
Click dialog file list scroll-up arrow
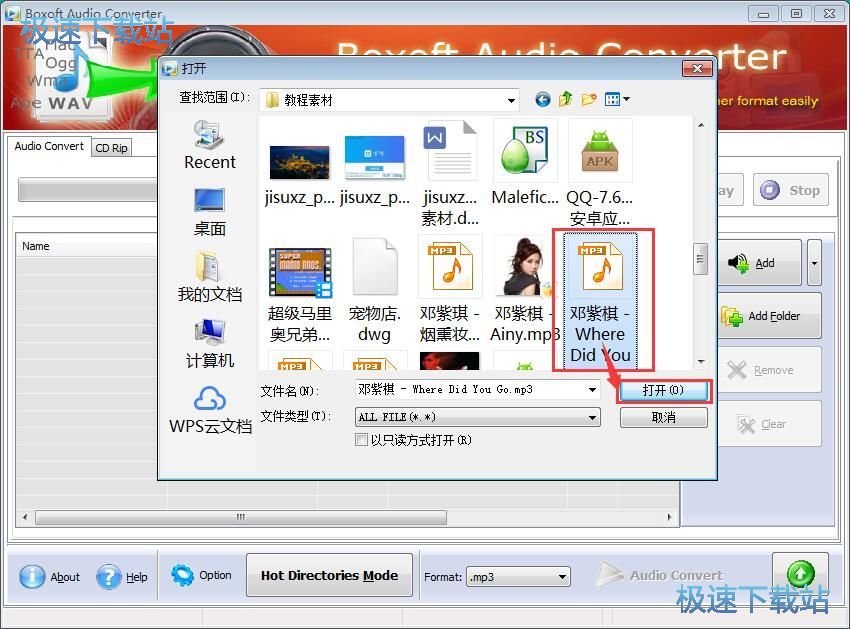(x=701, y=125)
